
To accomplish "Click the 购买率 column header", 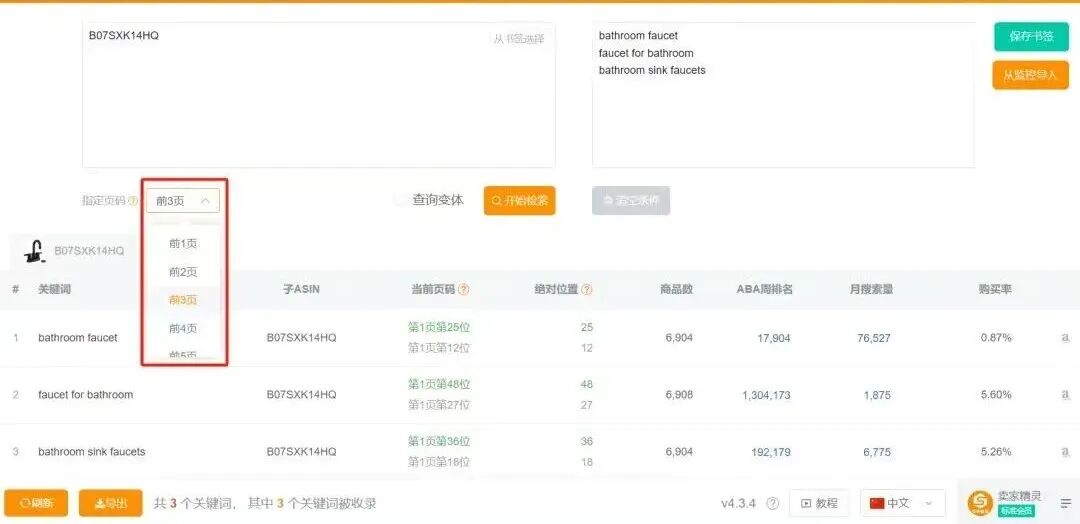I will point(995,290).
